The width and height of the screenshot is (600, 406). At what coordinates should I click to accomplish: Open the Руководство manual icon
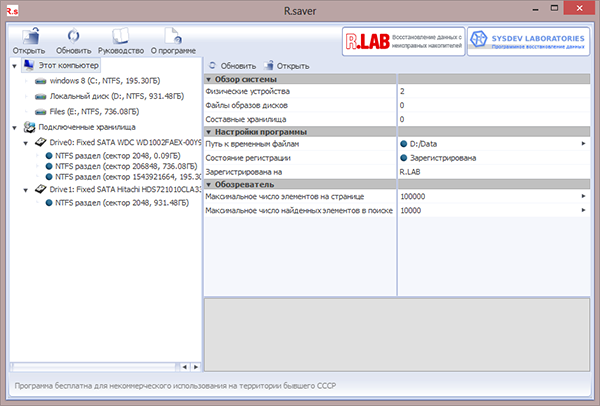(x=121, y=36)
